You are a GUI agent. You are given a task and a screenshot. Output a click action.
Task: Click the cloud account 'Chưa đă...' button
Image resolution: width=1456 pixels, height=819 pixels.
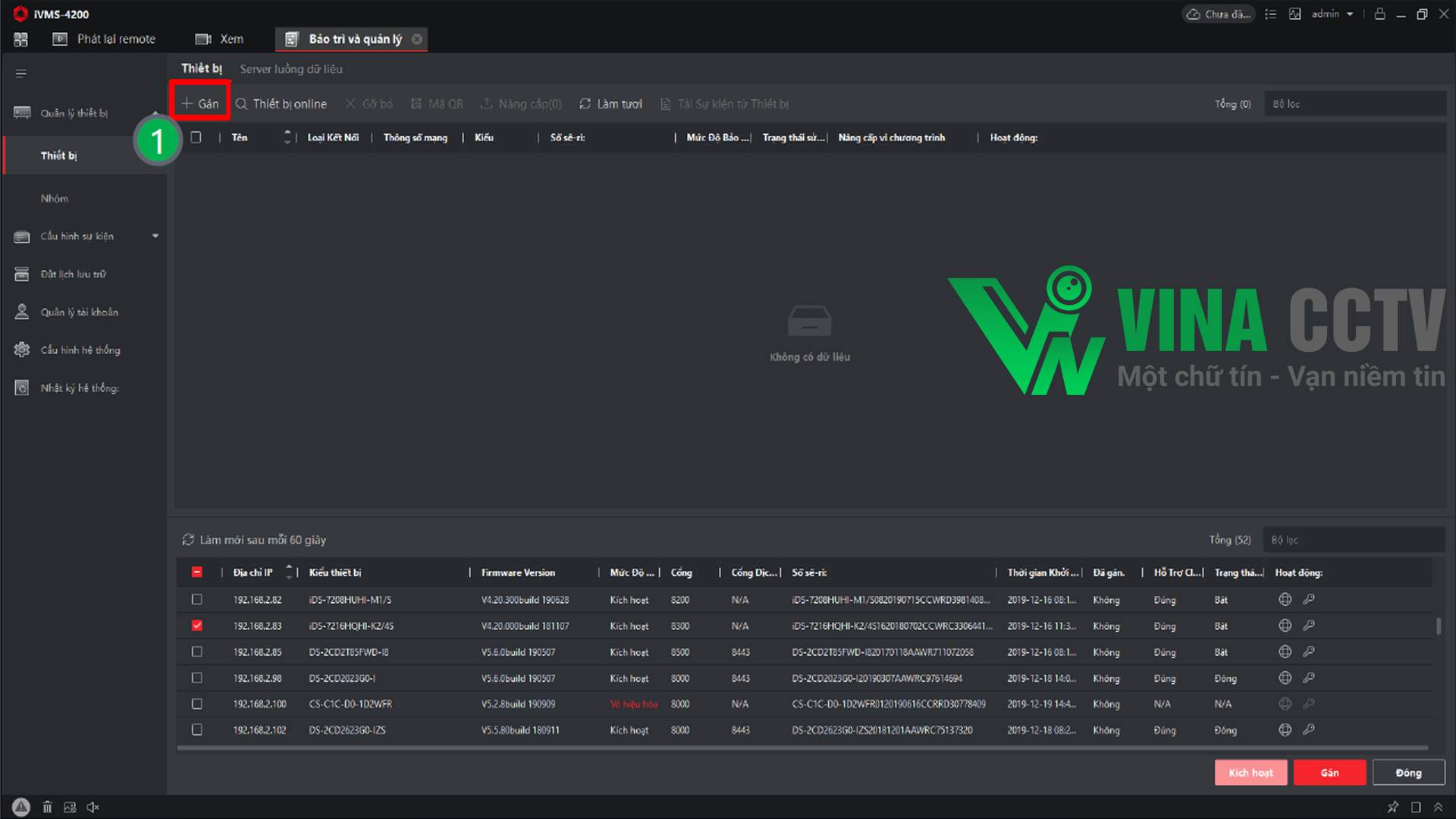[1219, 14]
